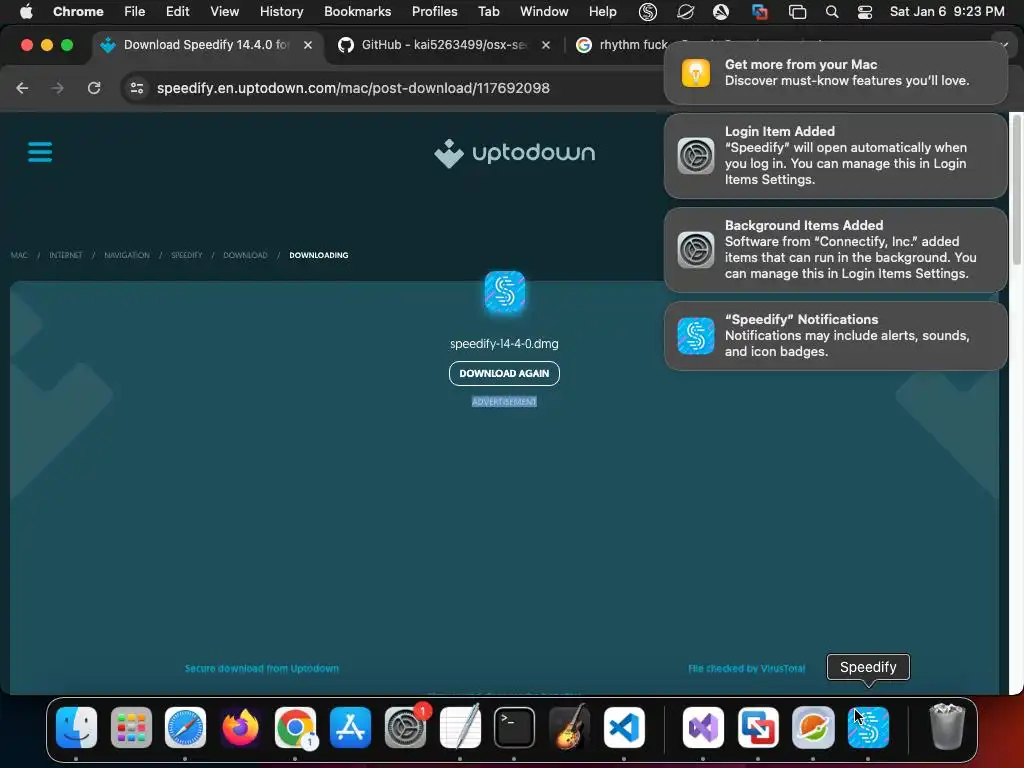Open TextEdit from the Dock
The image size is (1024, 768).
point(460,727)
